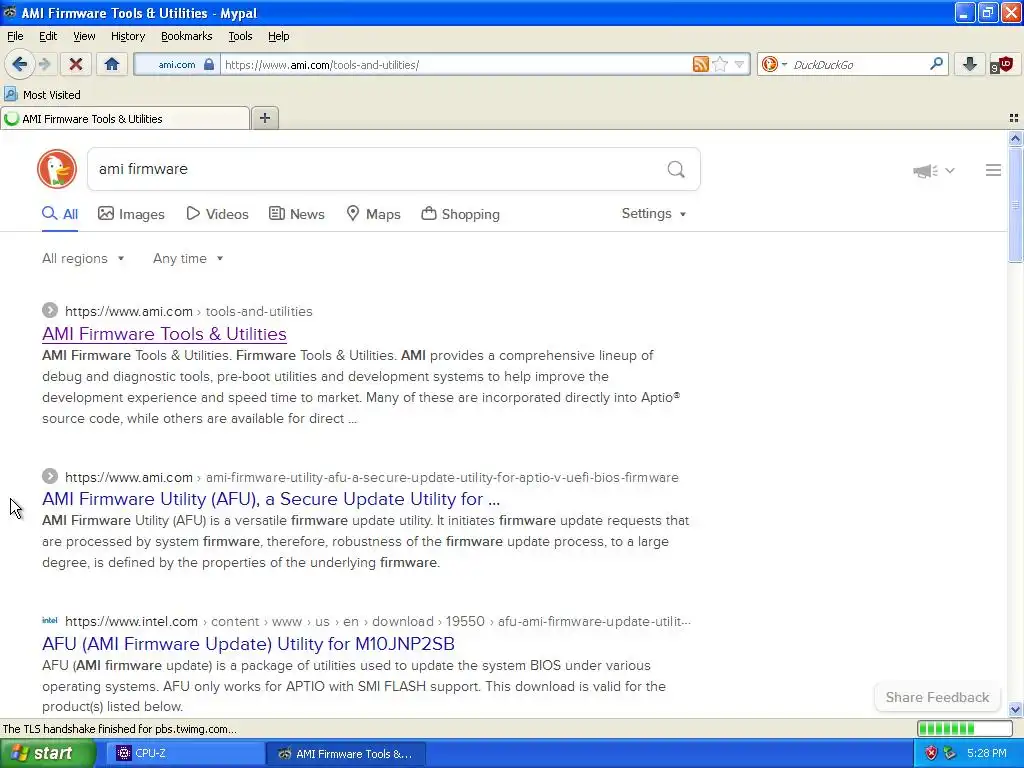The height and width of the screenshot is (768, 1024).
Task: Go forward with the Forward arrow button
Action: coord(44,64)
